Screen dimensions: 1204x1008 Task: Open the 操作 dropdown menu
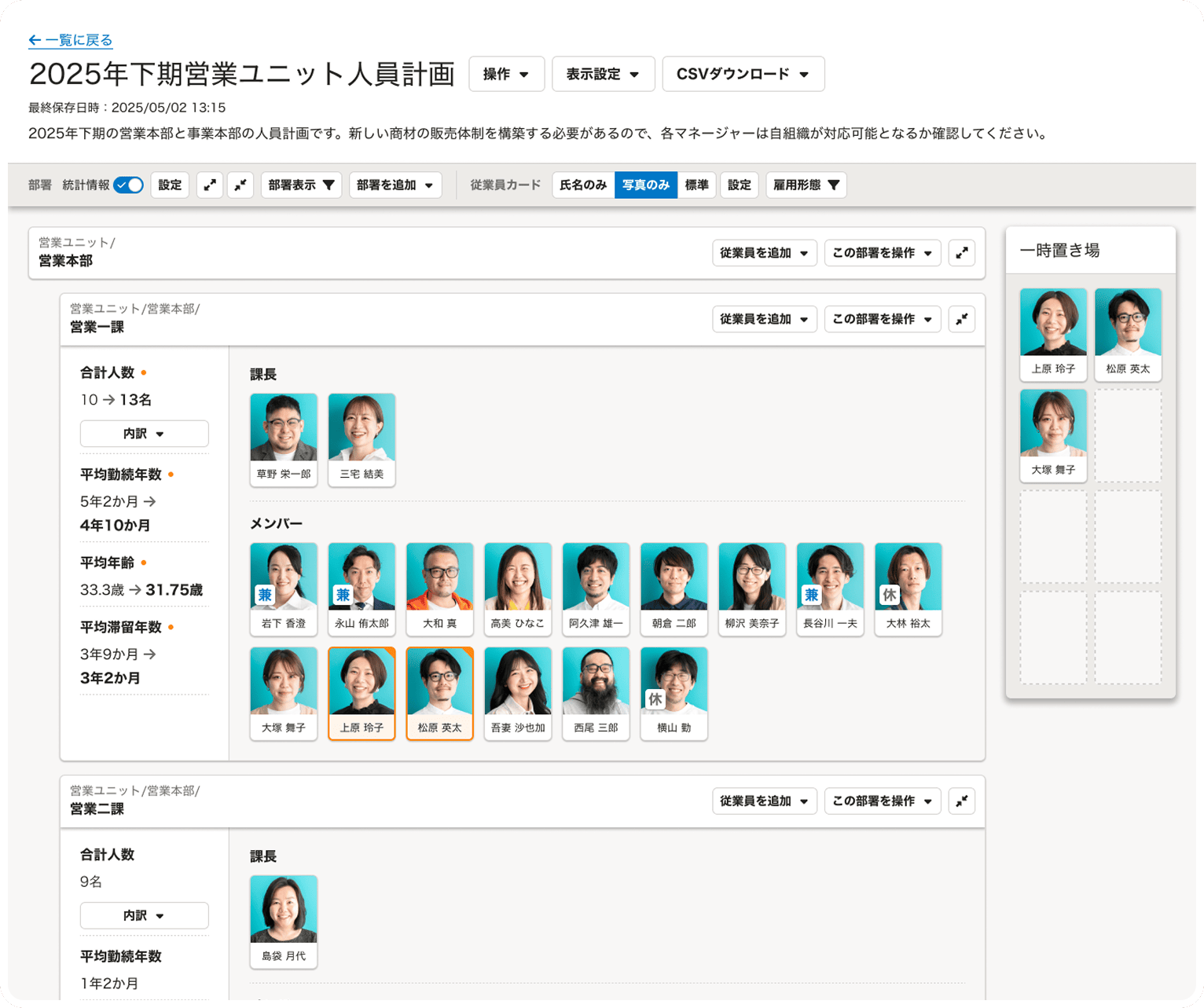tap(506, 74)
